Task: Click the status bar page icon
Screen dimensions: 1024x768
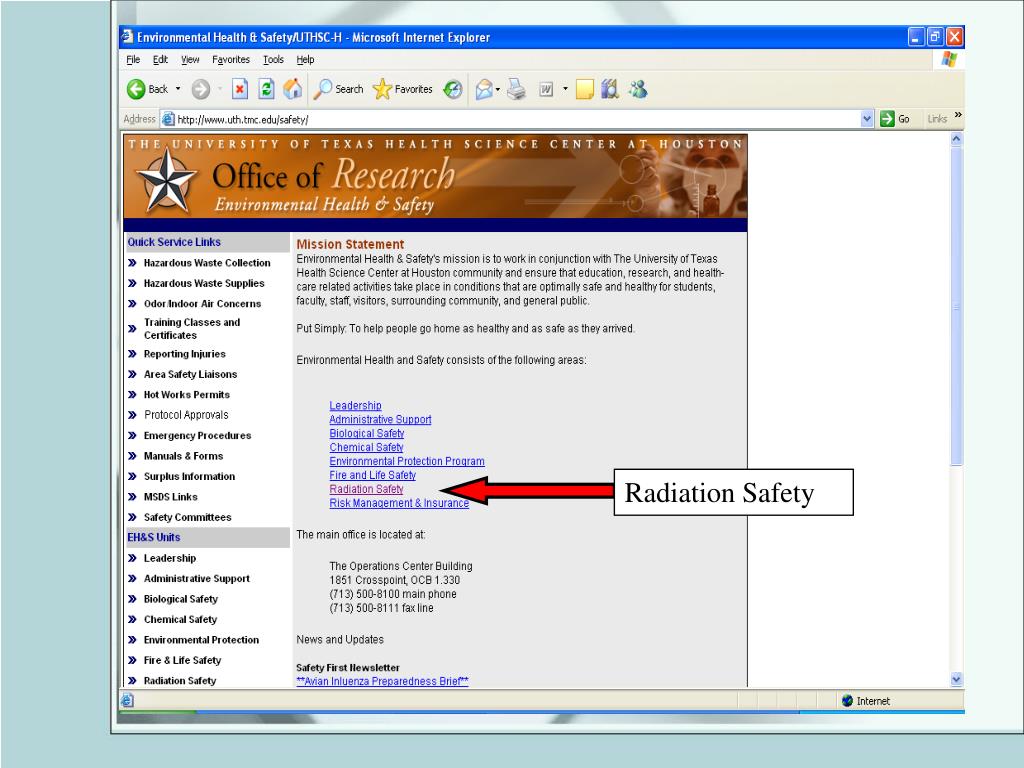Action: coord(127,700)
